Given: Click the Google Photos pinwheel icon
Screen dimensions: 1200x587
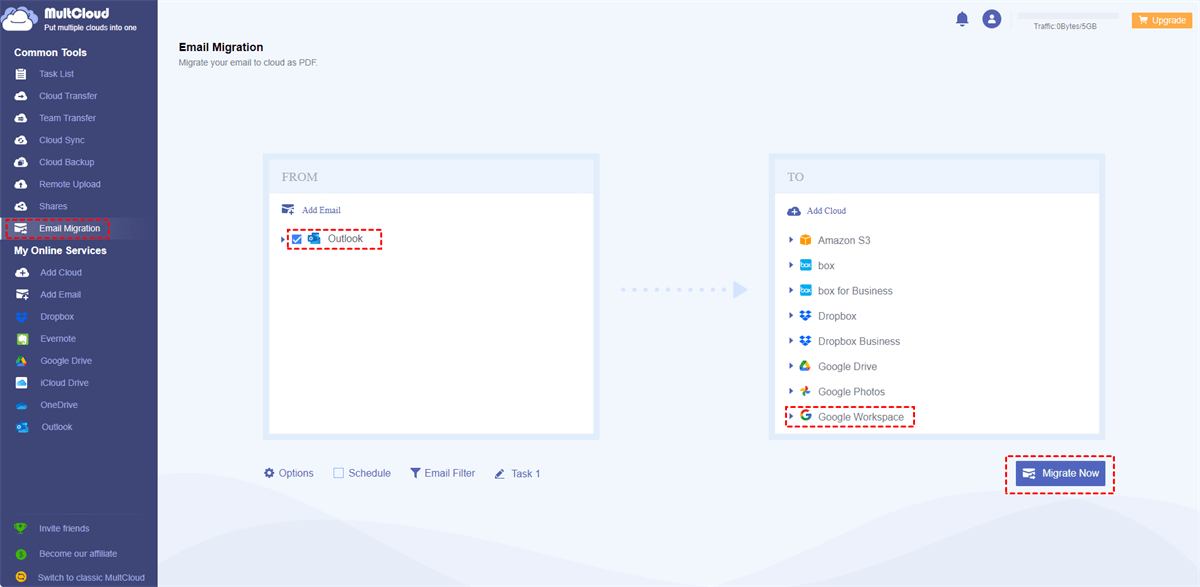Looking at the screenshot, I should tap(805, 391).
